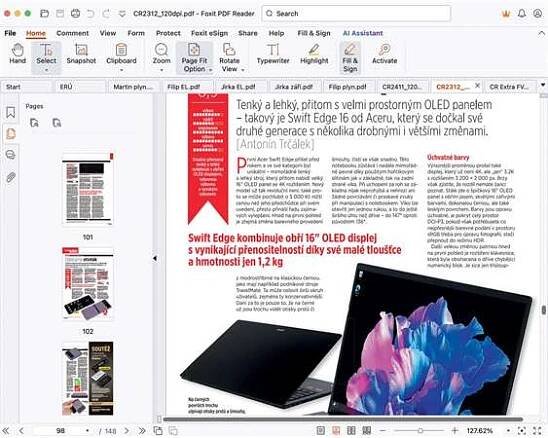Click the save icon in title bar
548x438 pixels.
tap(60, 14)
